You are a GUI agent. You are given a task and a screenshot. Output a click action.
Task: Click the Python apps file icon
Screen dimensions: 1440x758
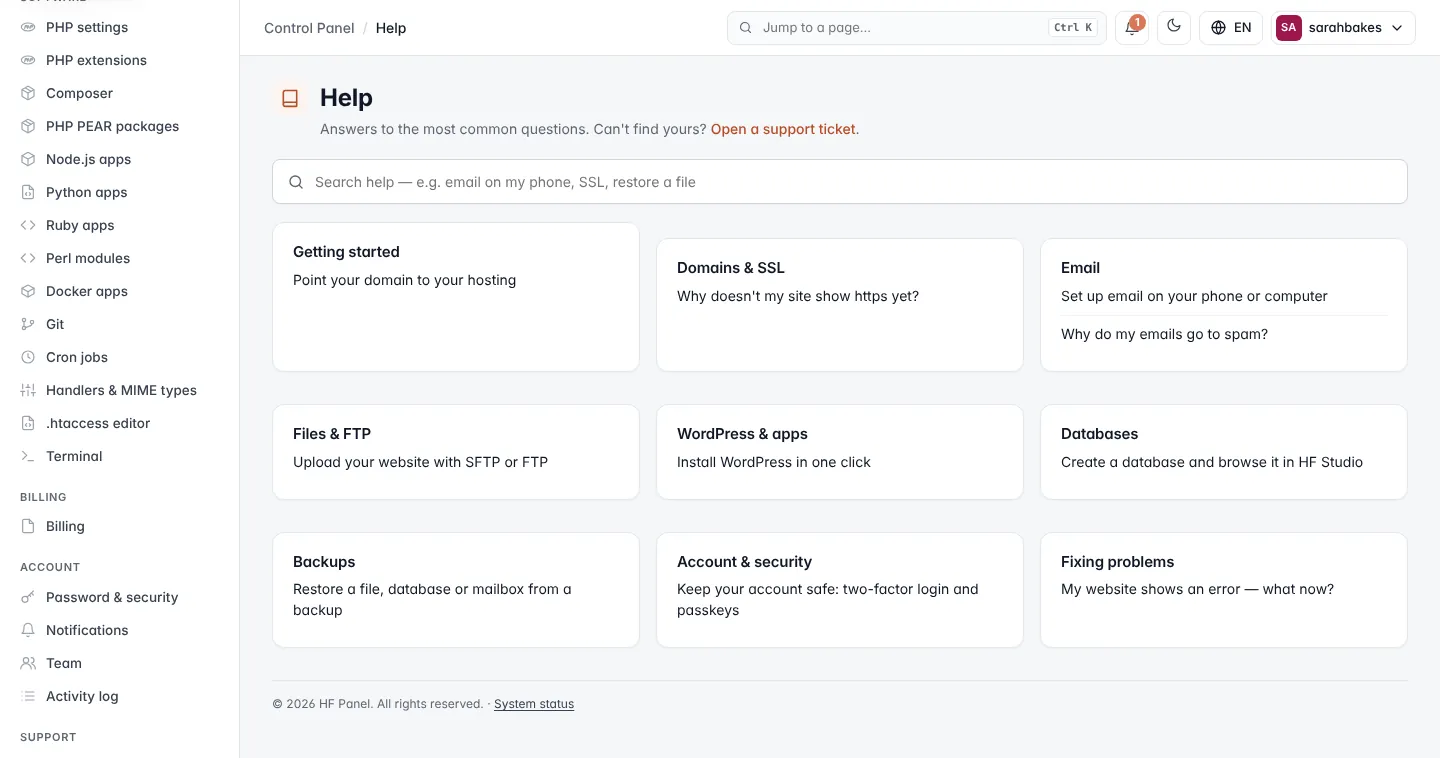[x=28, y=192]
